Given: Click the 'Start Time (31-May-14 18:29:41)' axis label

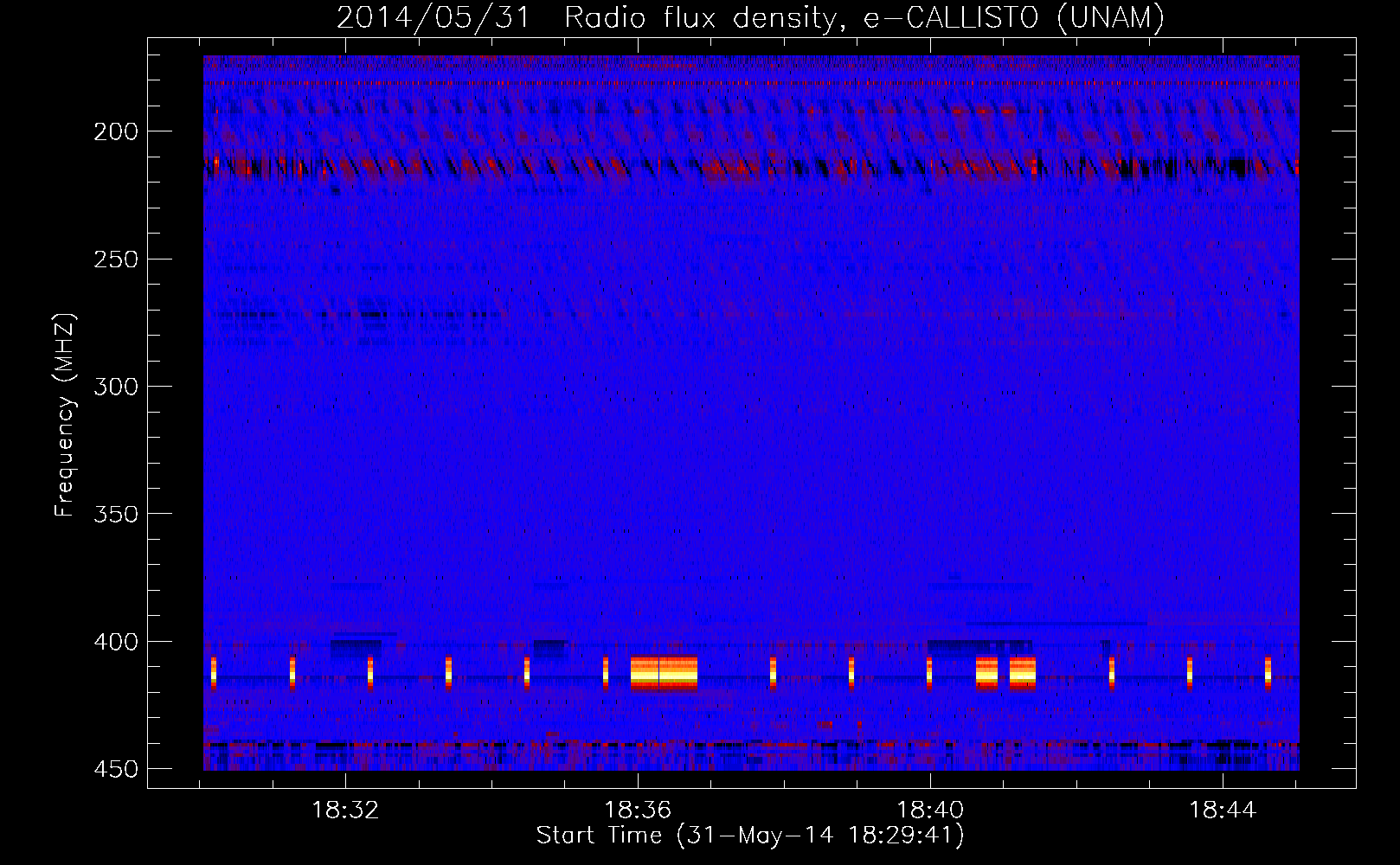Looking at the screenshot, I should pos(750,836).
